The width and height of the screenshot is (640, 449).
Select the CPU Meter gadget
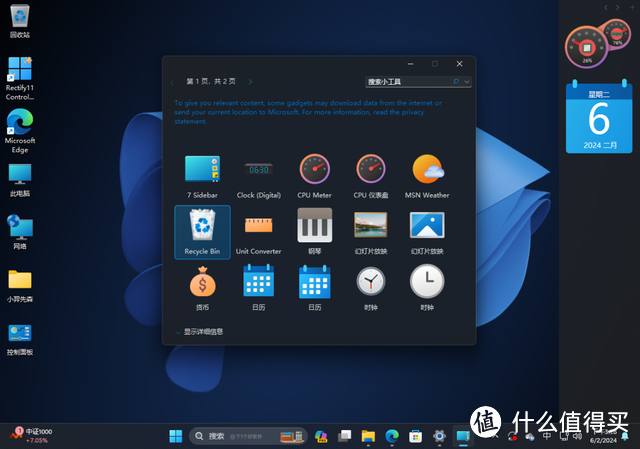pyautogui.click(x=314, y=176)
